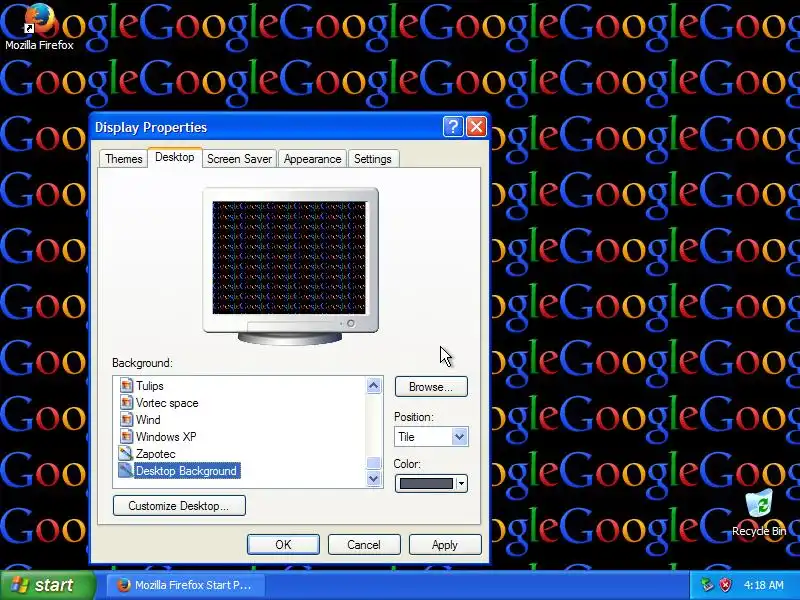Click the black color swatch
Viewport: 800px width, 600px height.
coord(426,483)
